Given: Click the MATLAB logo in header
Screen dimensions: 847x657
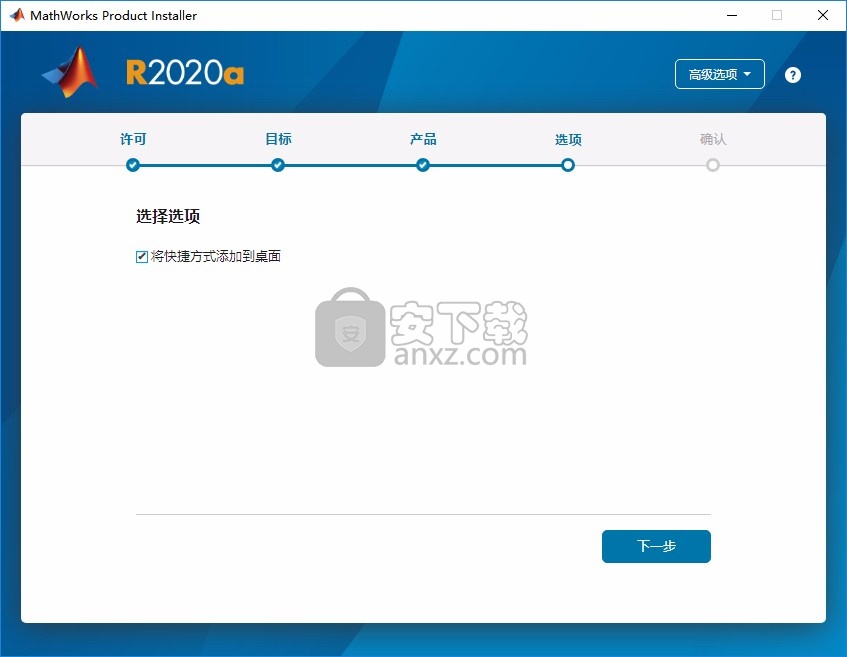Looking at the screenshot, I should [x=70, y=72].
